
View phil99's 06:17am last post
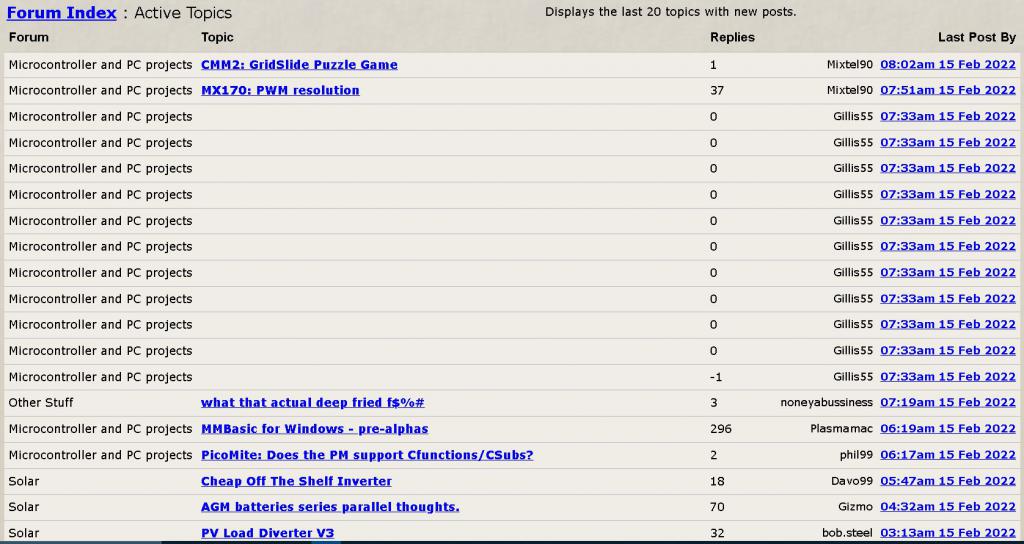[947, 455]
